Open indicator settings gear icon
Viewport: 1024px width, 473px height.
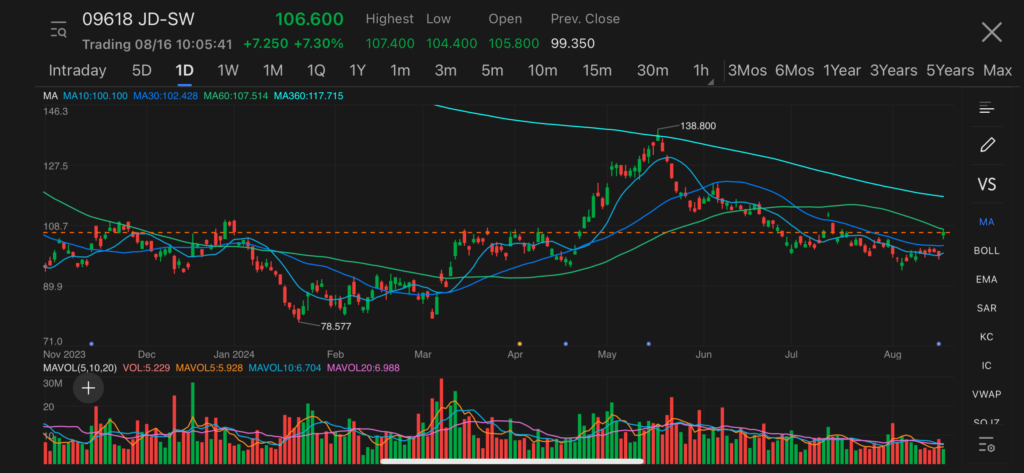tap(987, 445)
